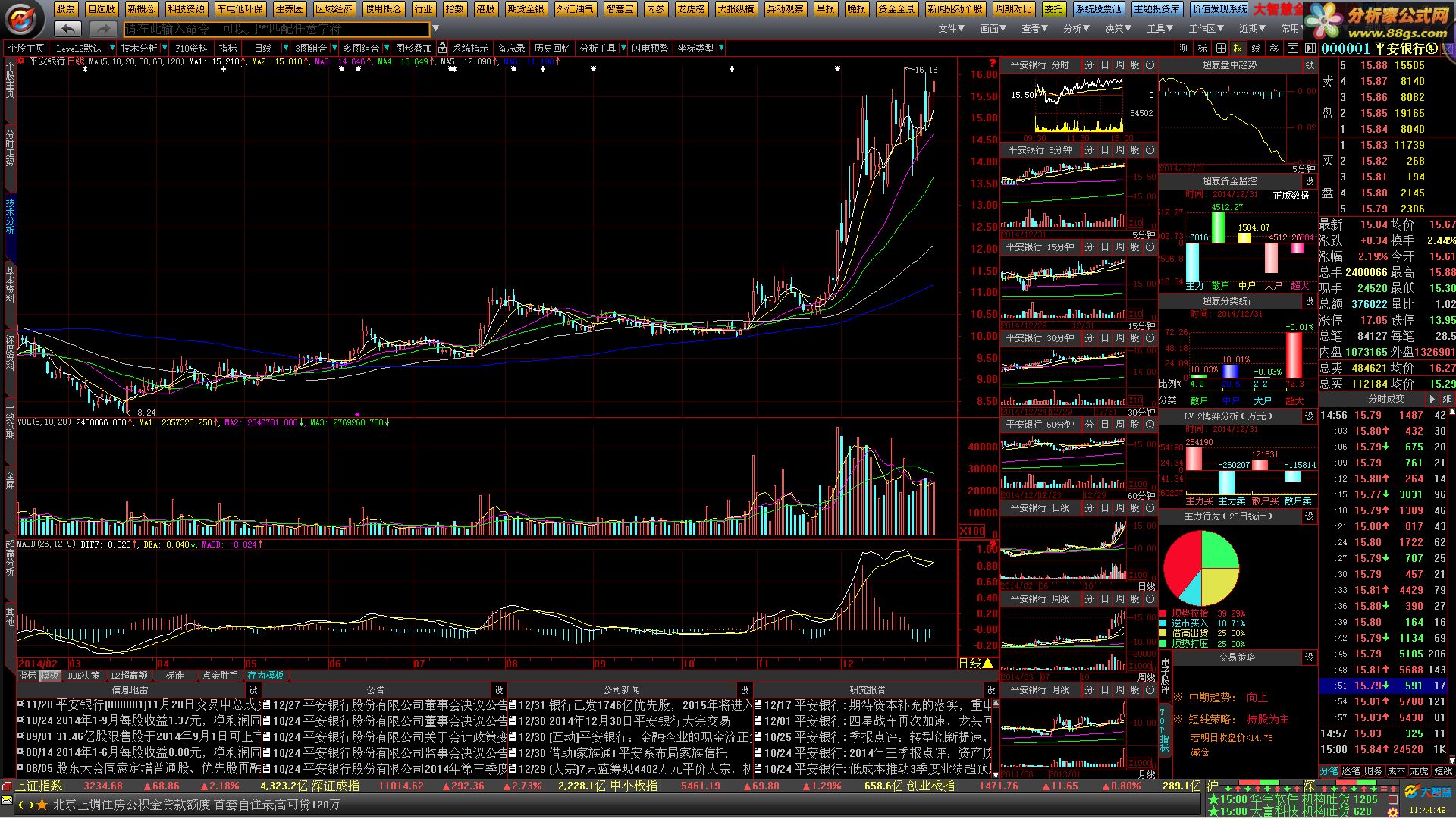Click the 测 measurement tool icon
The image size is (1456, 819).
[x=1184, y=49]
